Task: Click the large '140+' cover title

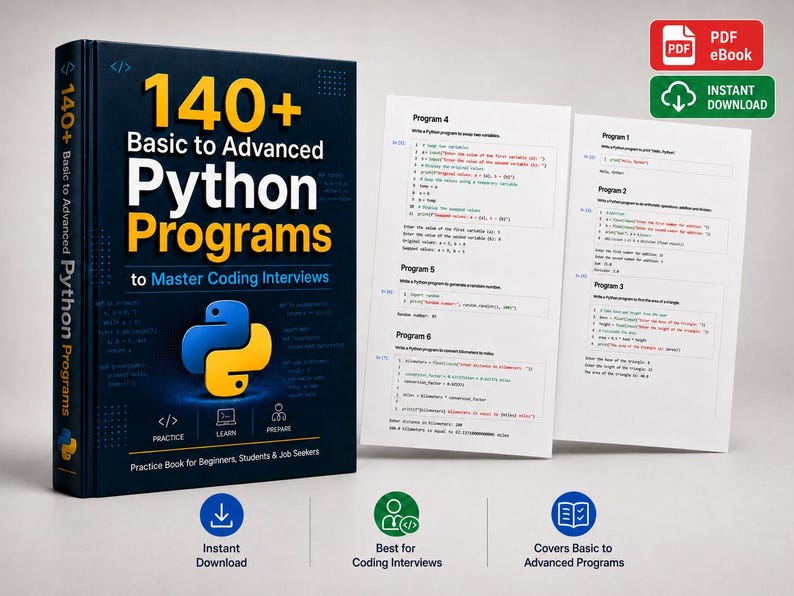Action: tap(223, 103)
